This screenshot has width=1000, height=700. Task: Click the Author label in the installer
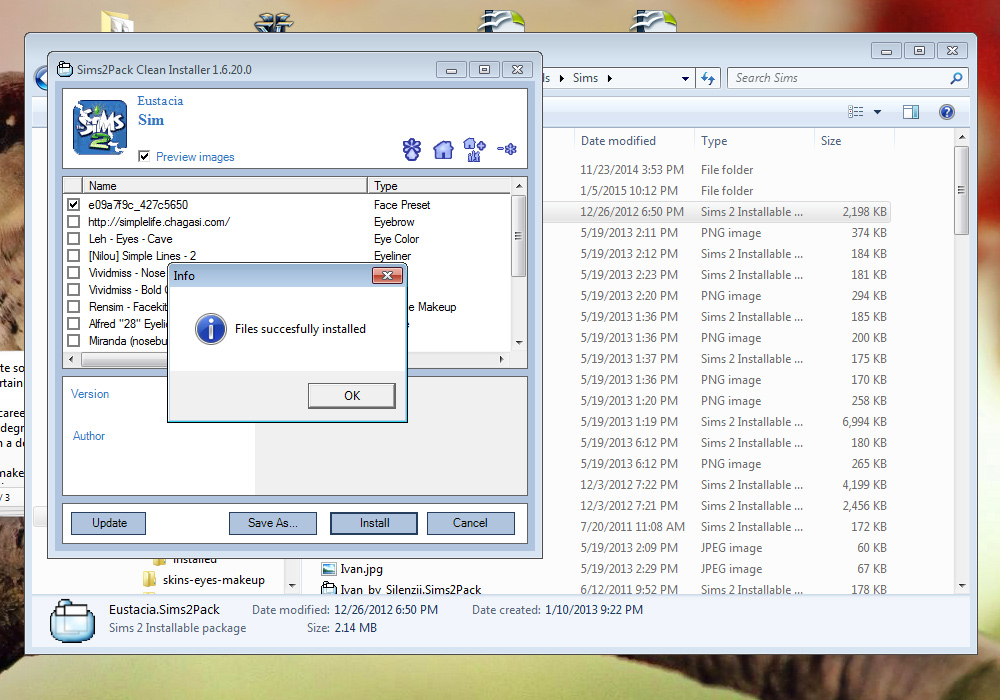point(89,436)
